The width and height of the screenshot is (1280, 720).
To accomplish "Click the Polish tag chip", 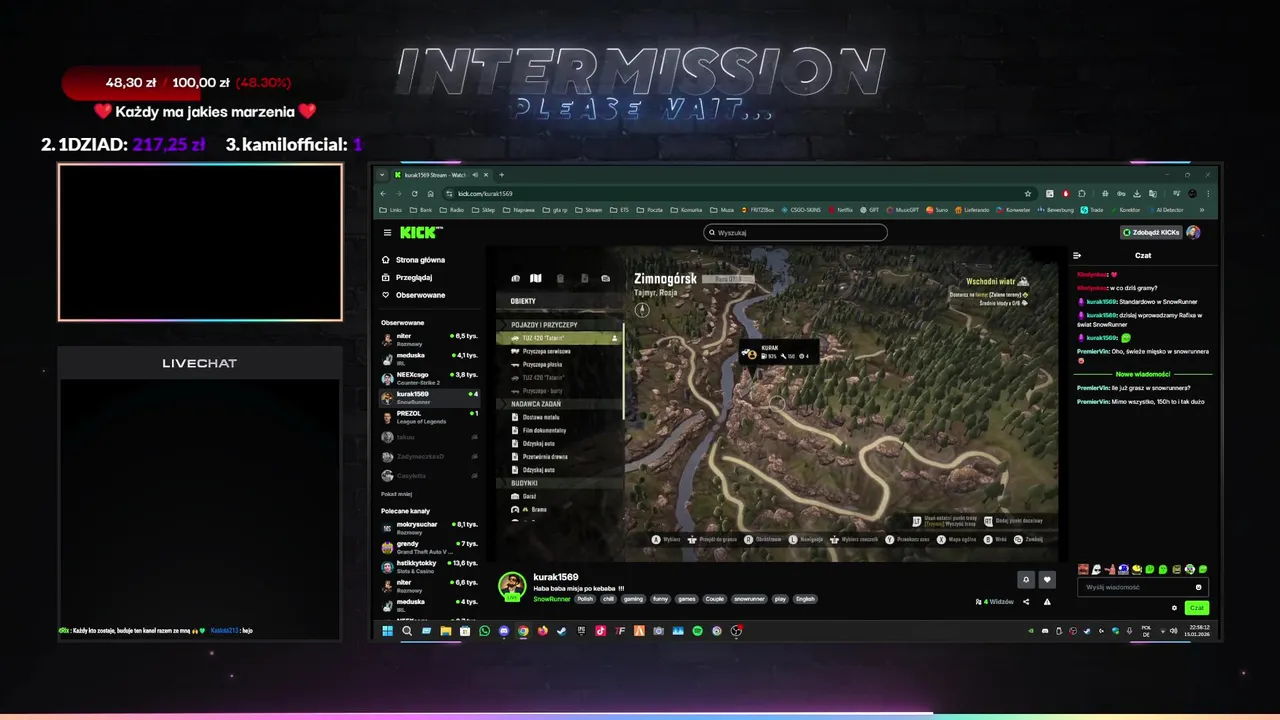I will click(585, 599).
